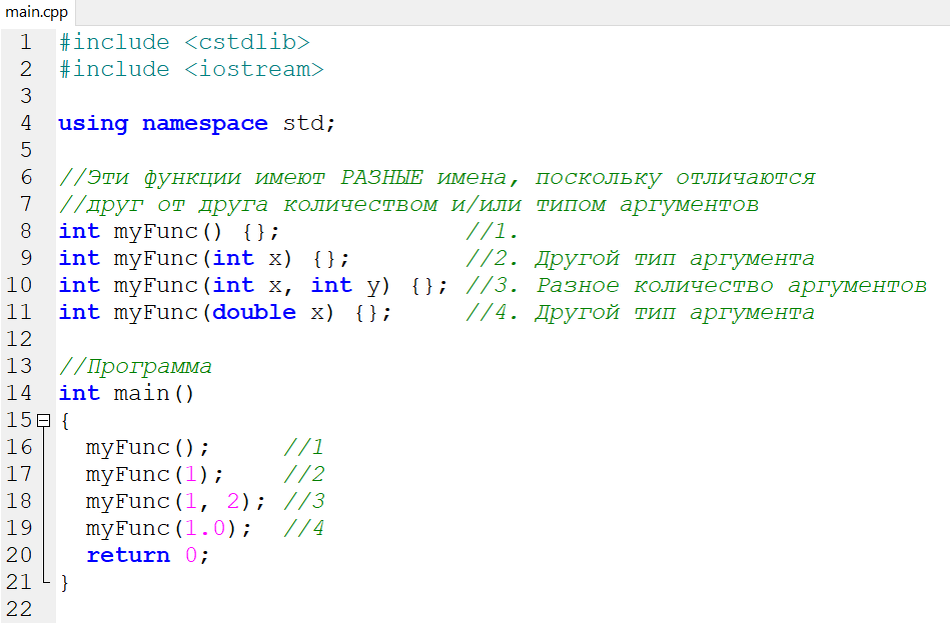Click line number 22 in gutter

point(19,608)
